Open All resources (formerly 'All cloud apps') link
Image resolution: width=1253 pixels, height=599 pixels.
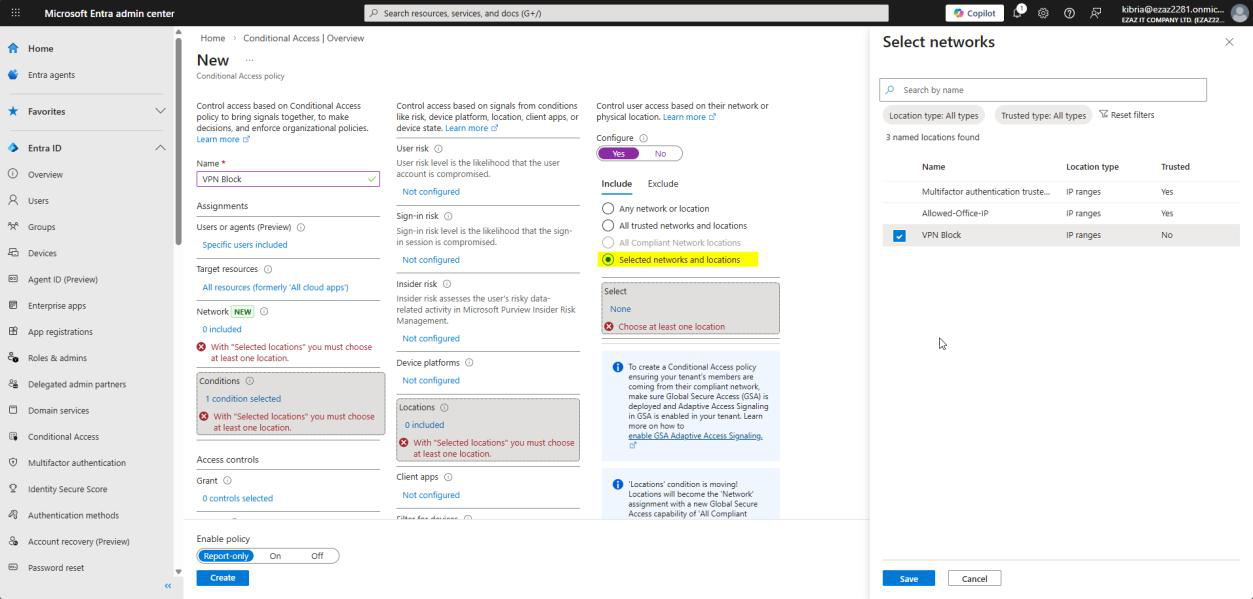coord(275,287)
